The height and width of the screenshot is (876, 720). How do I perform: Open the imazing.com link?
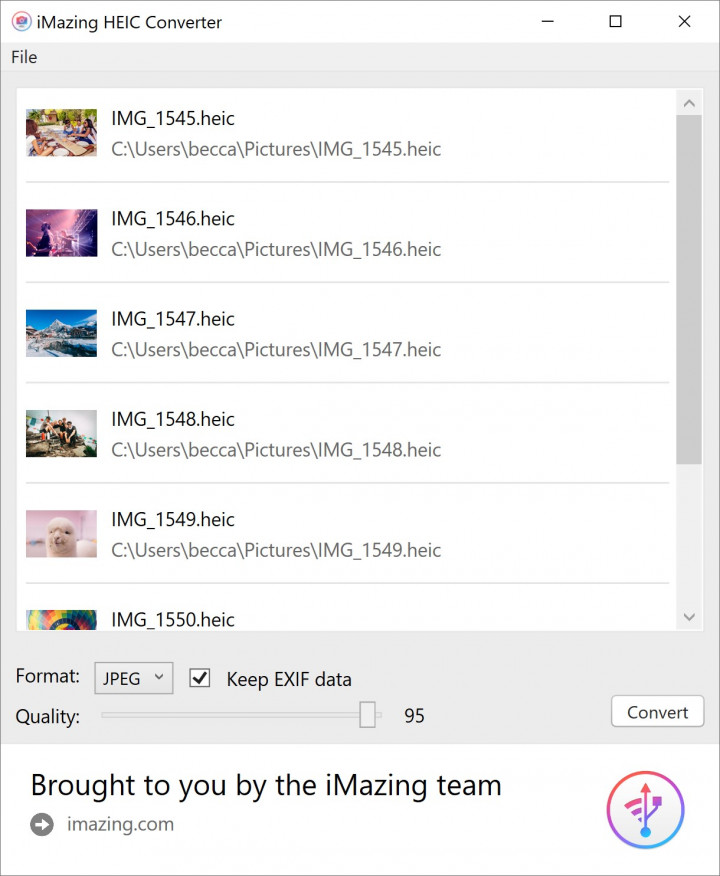[120, 825]
